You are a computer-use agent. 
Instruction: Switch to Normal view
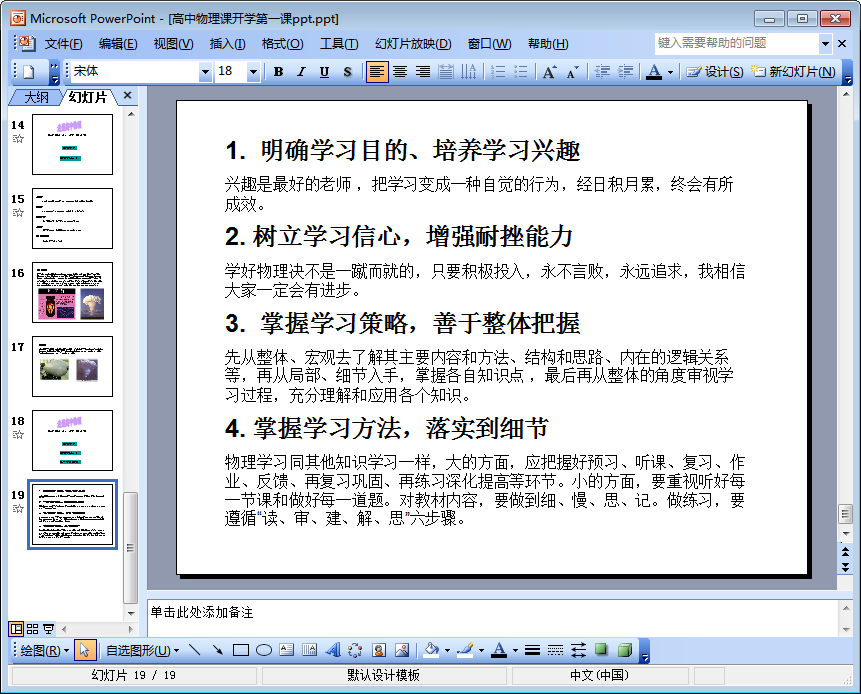(16, 629)
